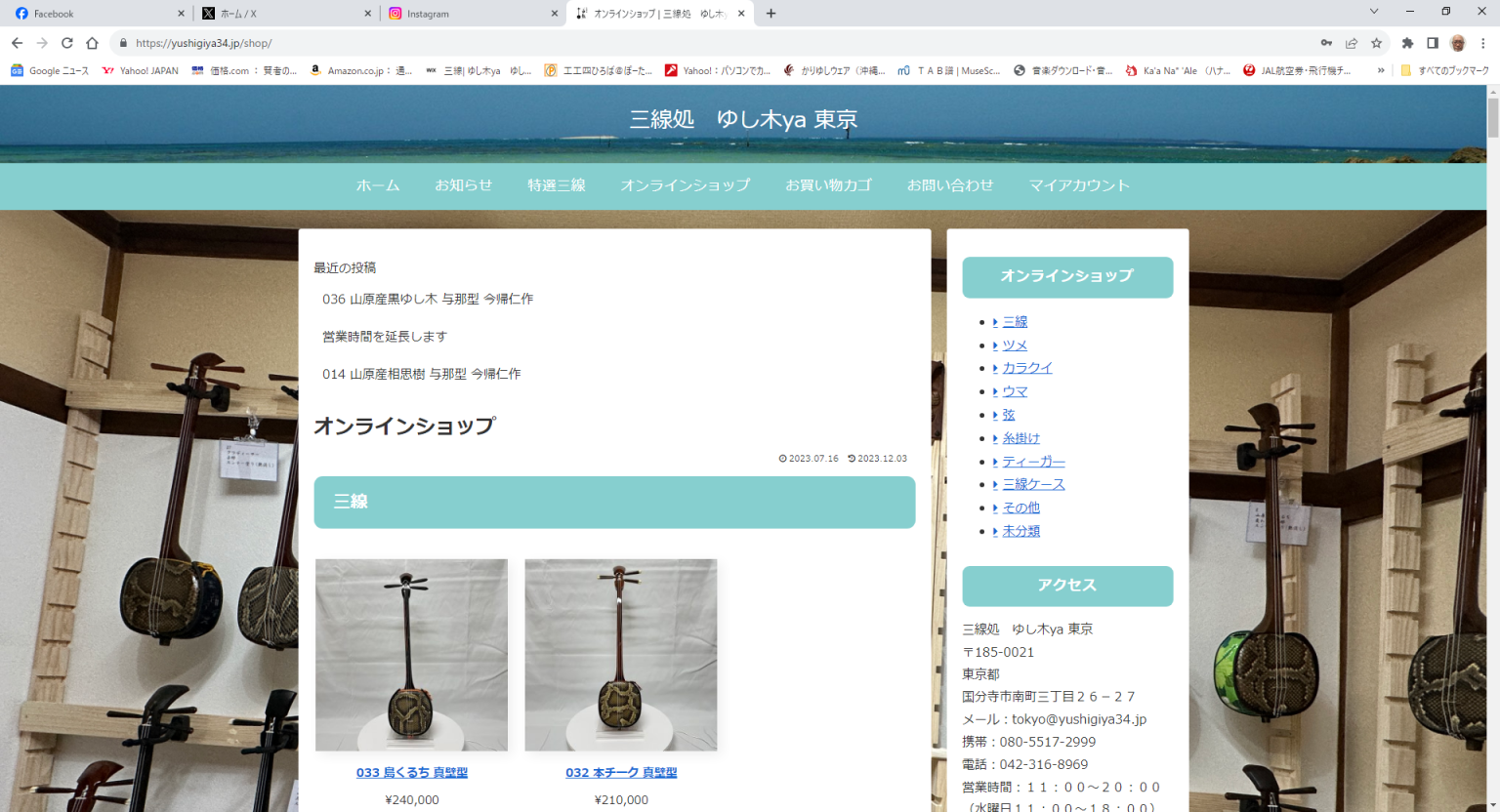
Task: Switch to the Instagram tab
Action: (469, 14)
